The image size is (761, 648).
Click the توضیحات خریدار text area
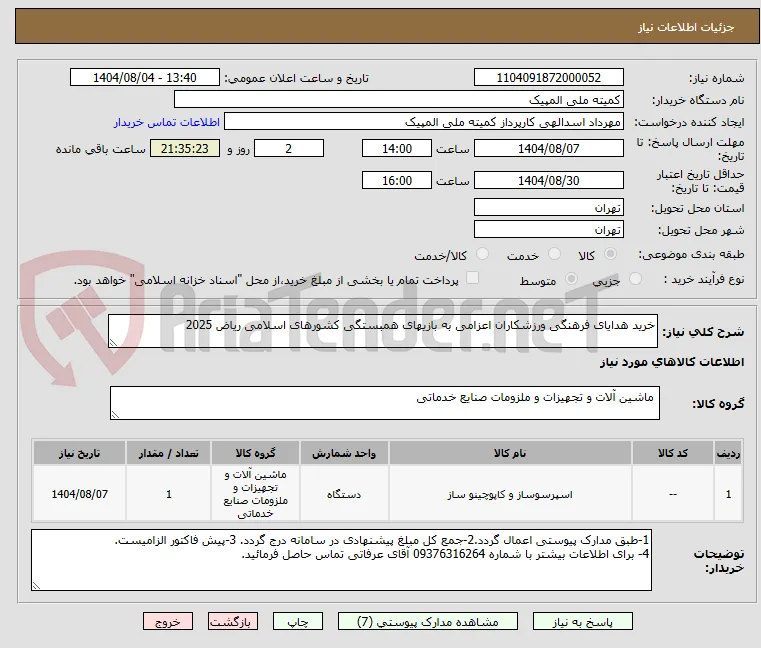tap(341, 560)
